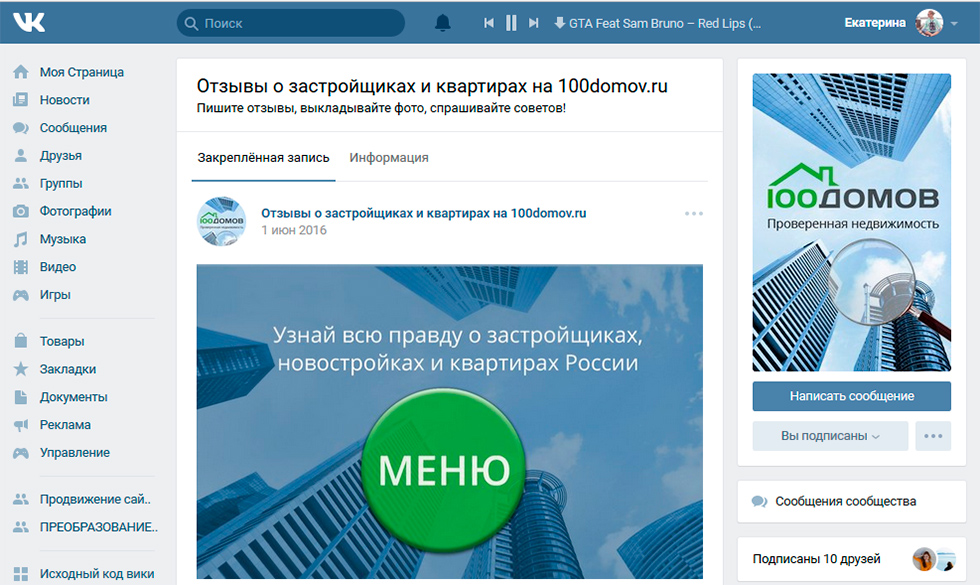Select Видео in the left navigation

(58, 267)
